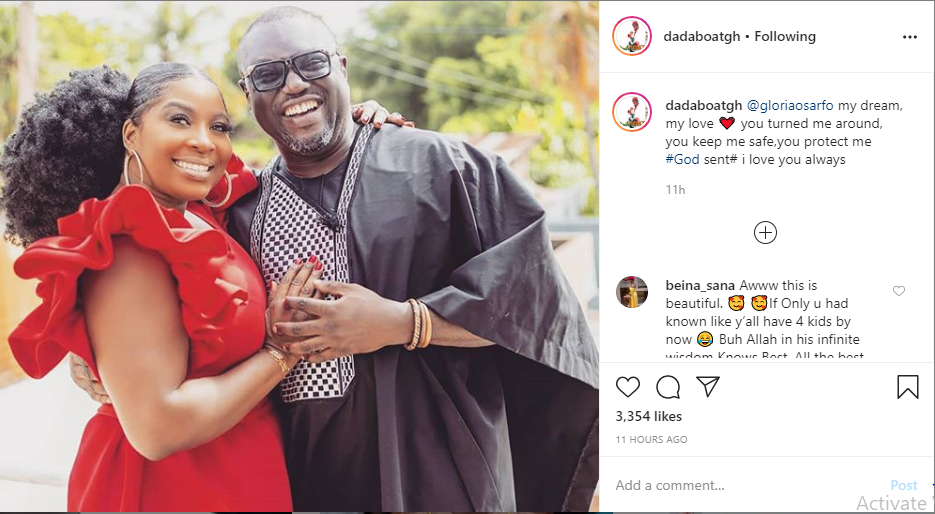Open dadaboatgh profile picture in header
This screenshot has height=514, width=935.
click(x=632, y=36)
